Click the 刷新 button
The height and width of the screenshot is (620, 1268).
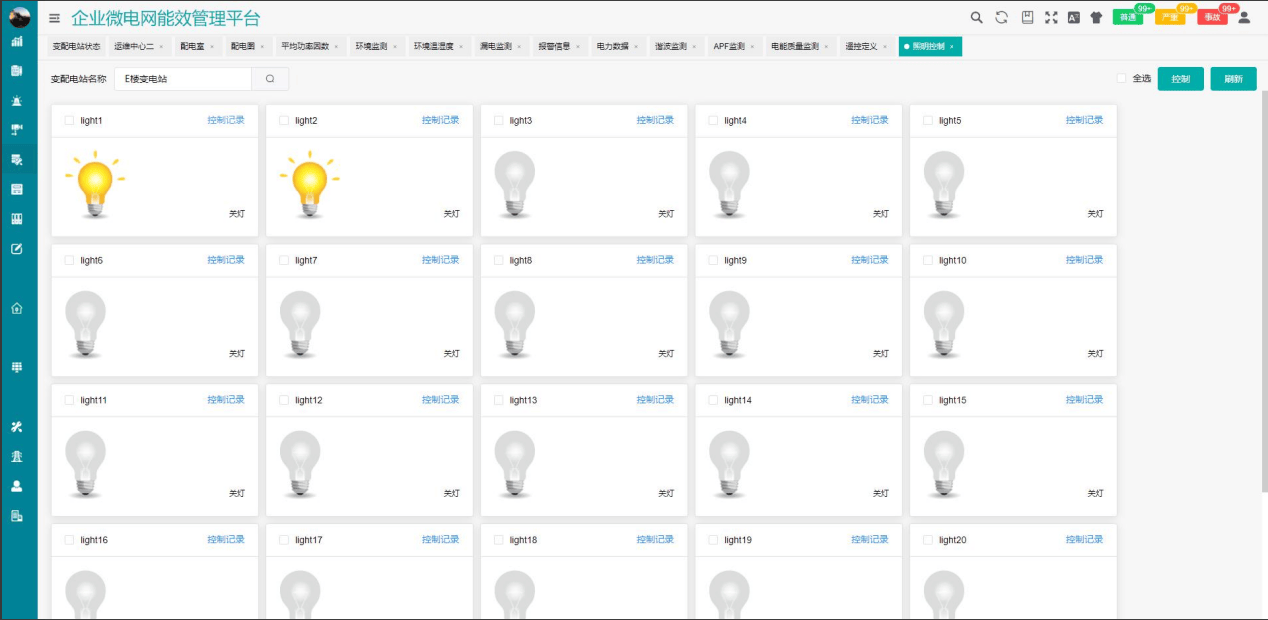(1233, 79)
